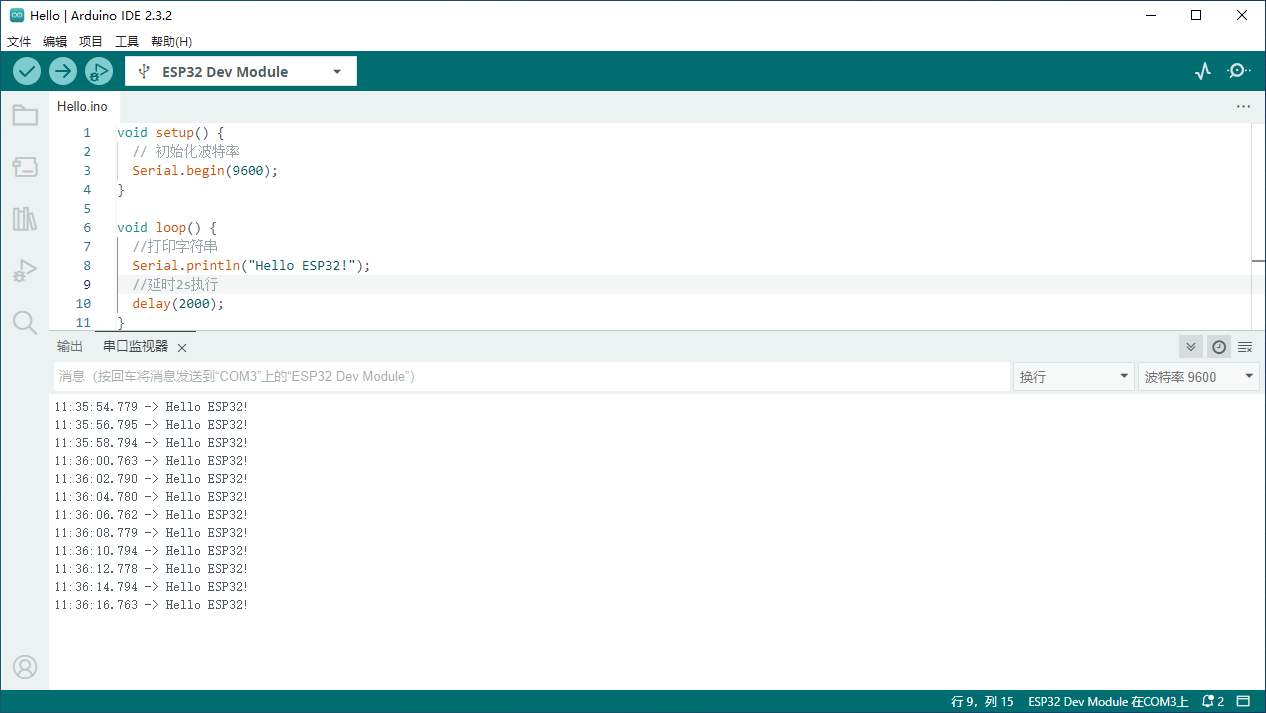The width and height of the screenshot is (1266, 713).
Task: Open the ESP32 Dev Module board selector
Action: pos(241,71)
